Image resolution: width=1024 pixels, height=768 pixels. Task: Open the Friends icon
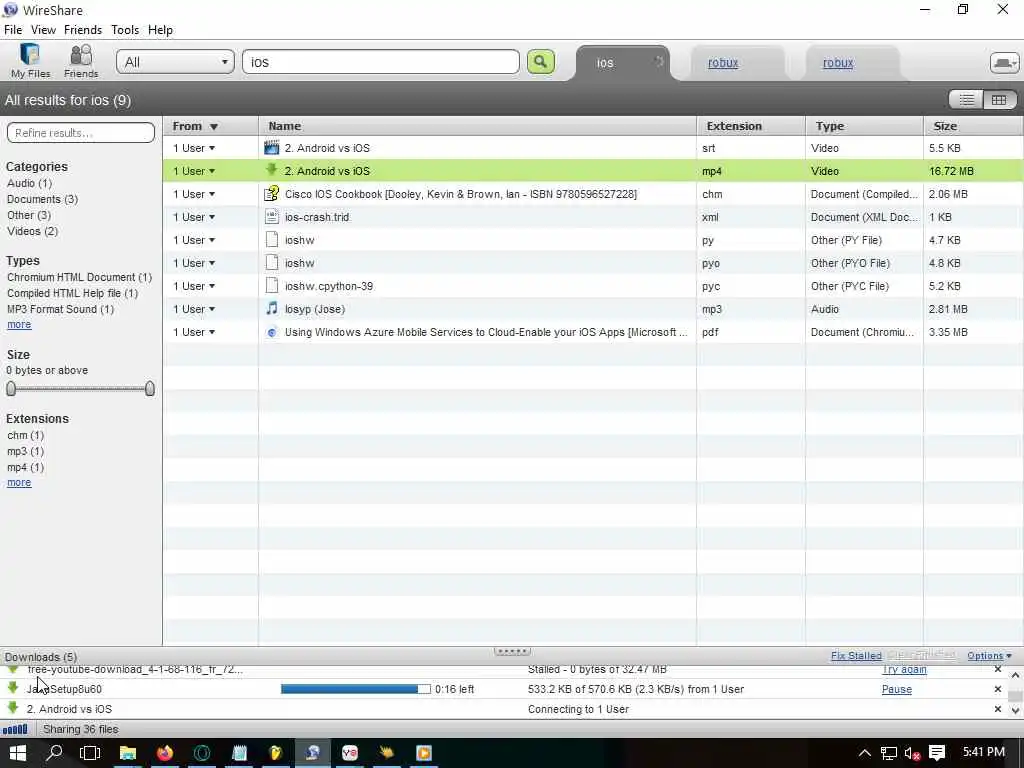81,61
